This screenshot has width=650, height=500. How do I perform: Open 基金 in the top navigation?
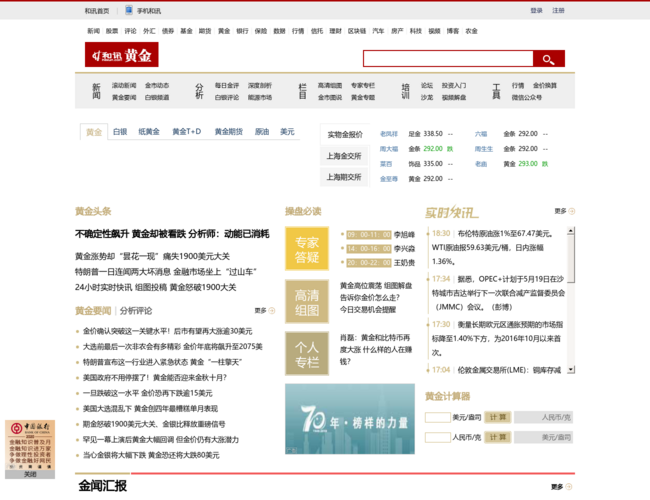187,31
